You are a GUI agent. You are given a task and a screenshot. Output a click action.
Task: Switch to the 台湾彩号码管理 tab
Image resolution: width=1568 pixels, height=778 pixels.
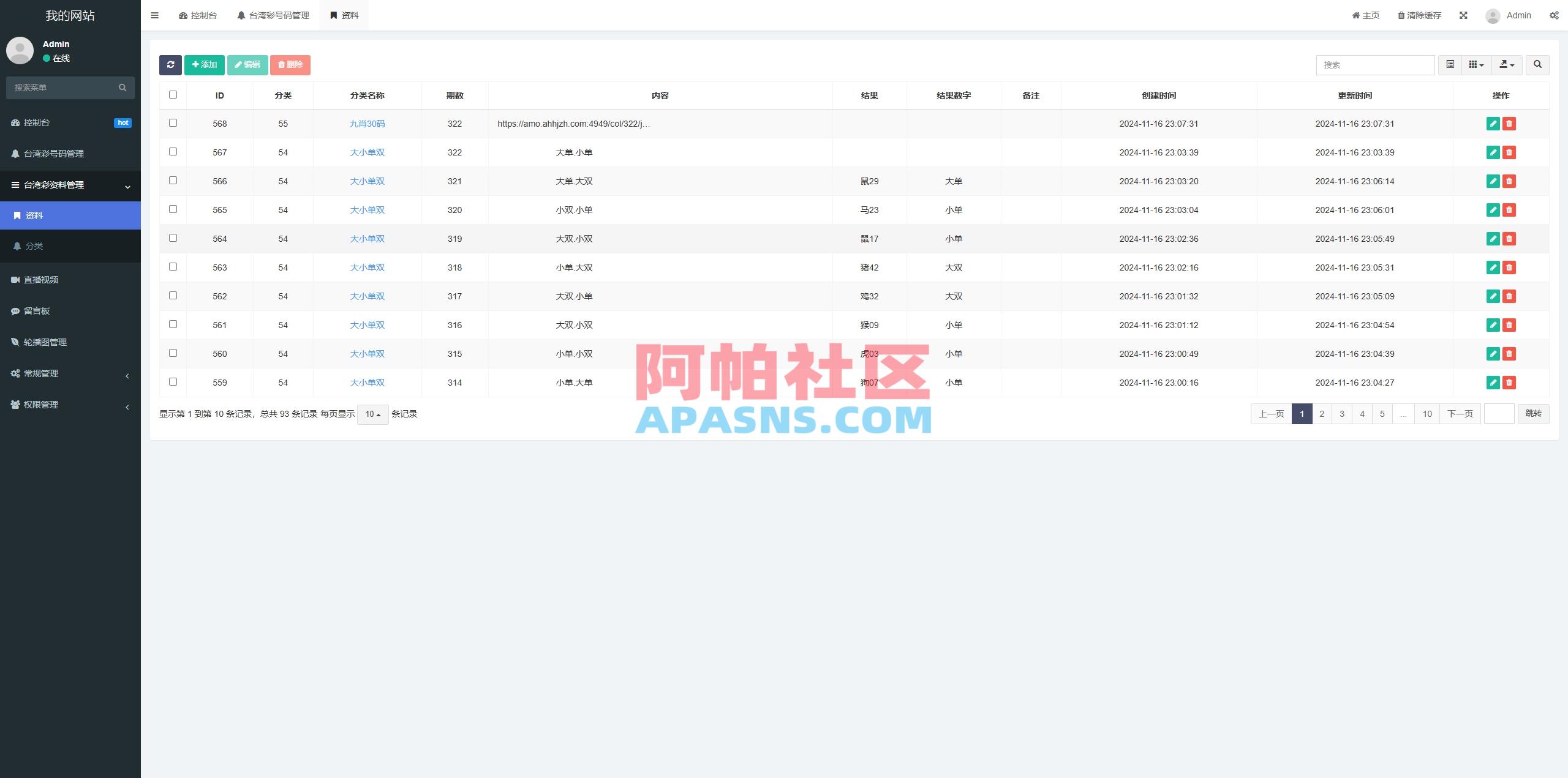coord(274,15)
